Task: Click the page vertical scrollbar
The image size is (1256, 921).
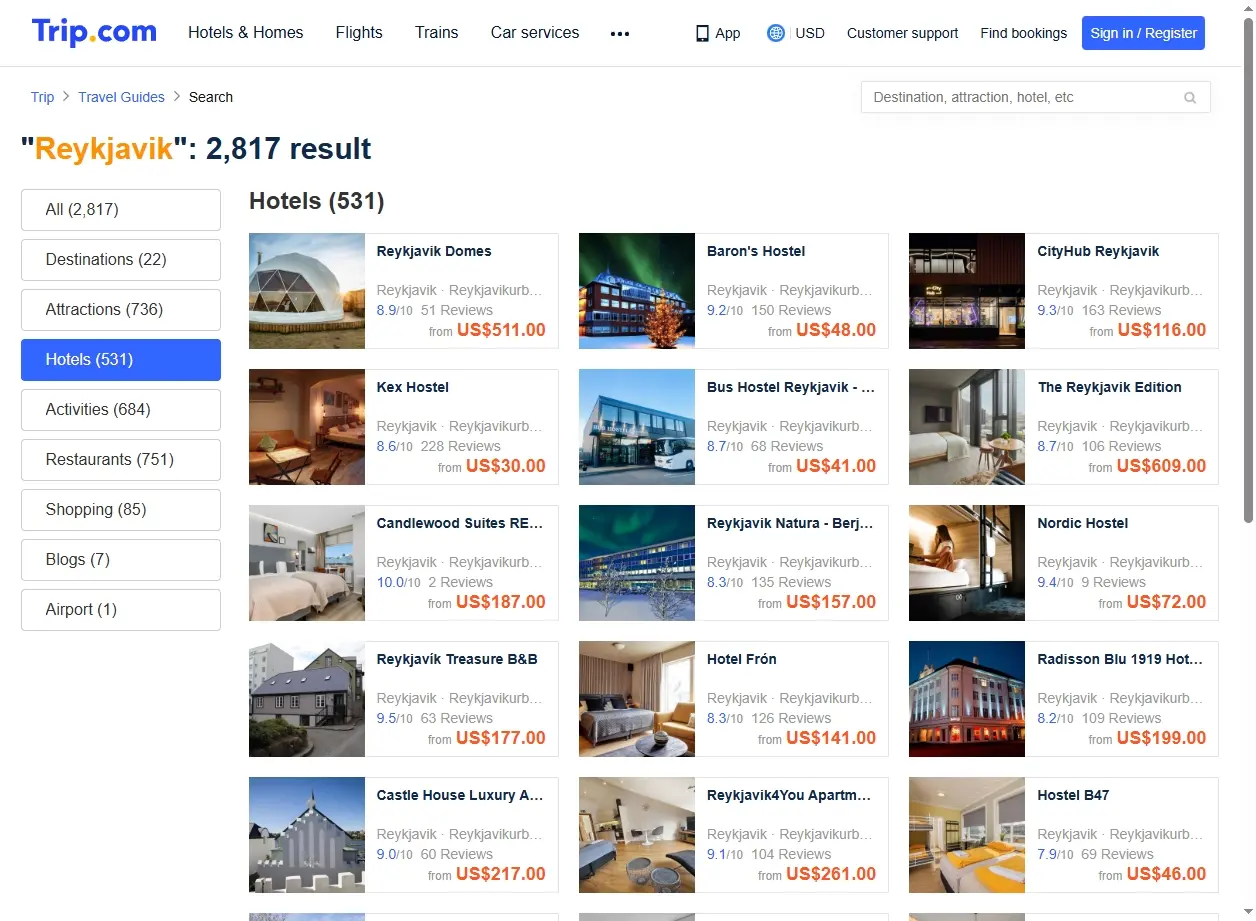Action: pyautogui.click(x=1248, y=270)
